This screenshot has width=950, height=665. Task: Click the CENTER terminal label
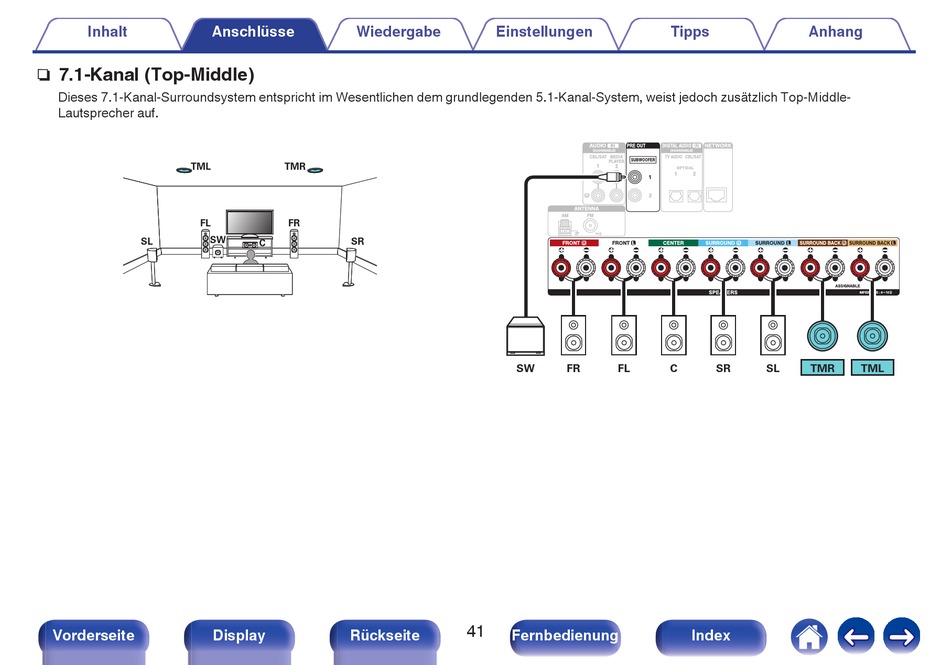[673, 243]
